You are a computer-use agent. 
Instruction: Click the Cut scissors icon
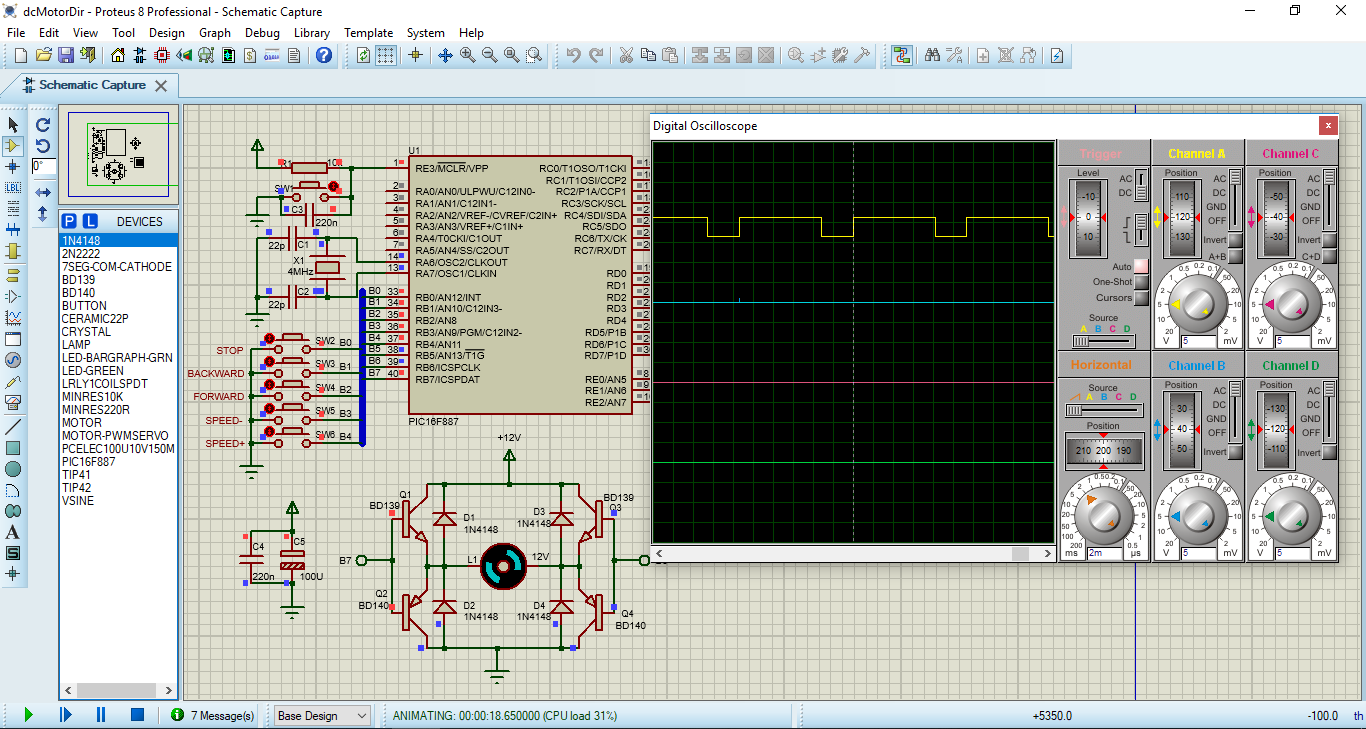click(x=626, y=55)
